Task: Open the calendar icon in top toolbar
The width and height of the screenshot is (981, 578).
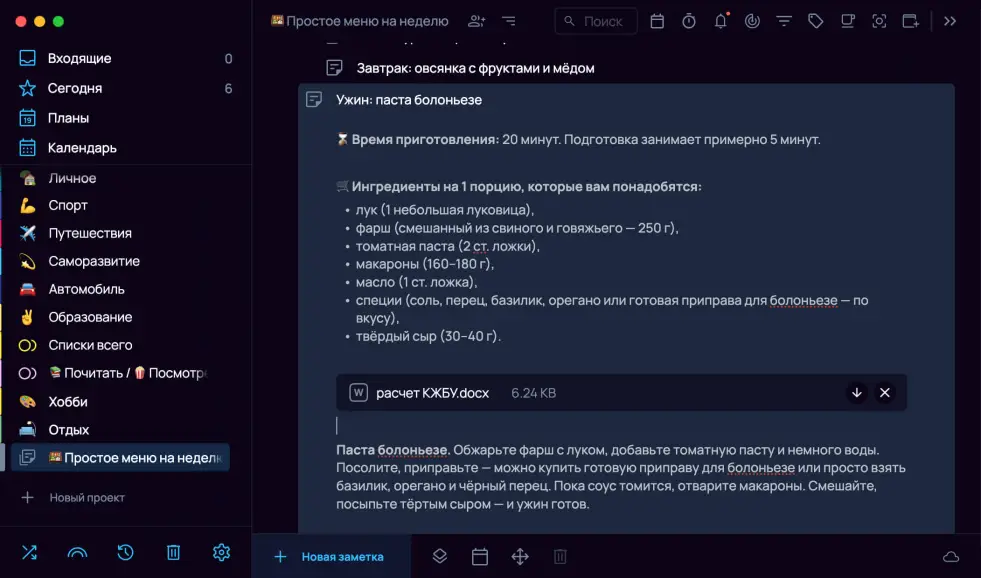Action: click(x=657, y=21)
